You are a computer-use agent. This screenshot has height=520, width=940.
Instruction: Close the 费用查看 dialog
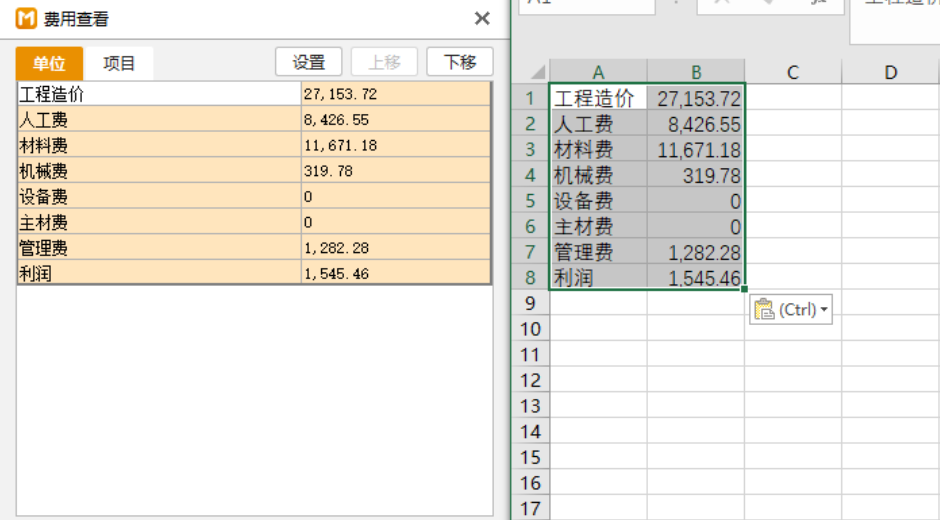pyautogui.click(x=481, y=19)
